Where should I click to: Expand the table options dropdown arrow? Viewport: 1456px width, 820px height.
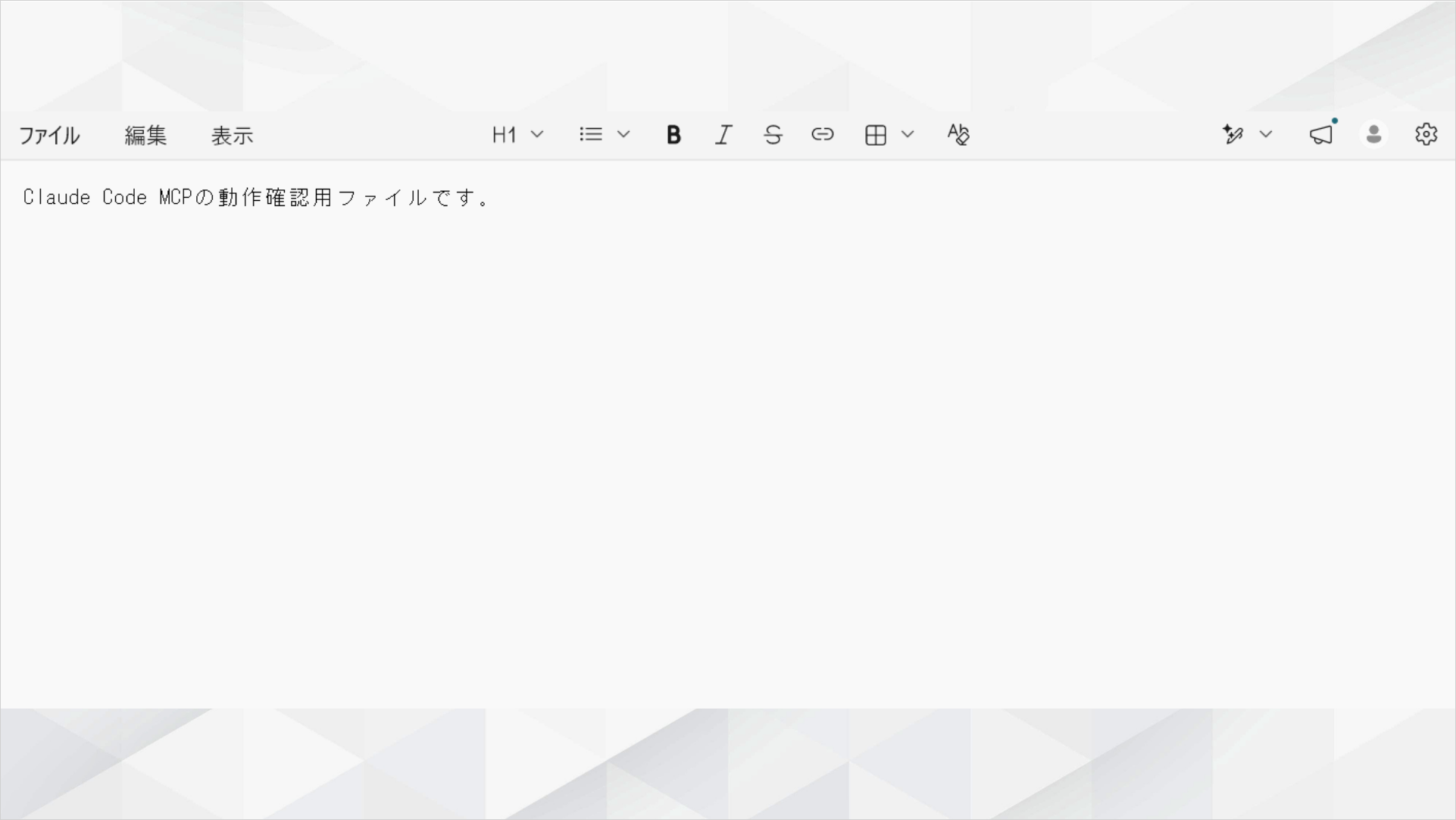coord(908,135)
